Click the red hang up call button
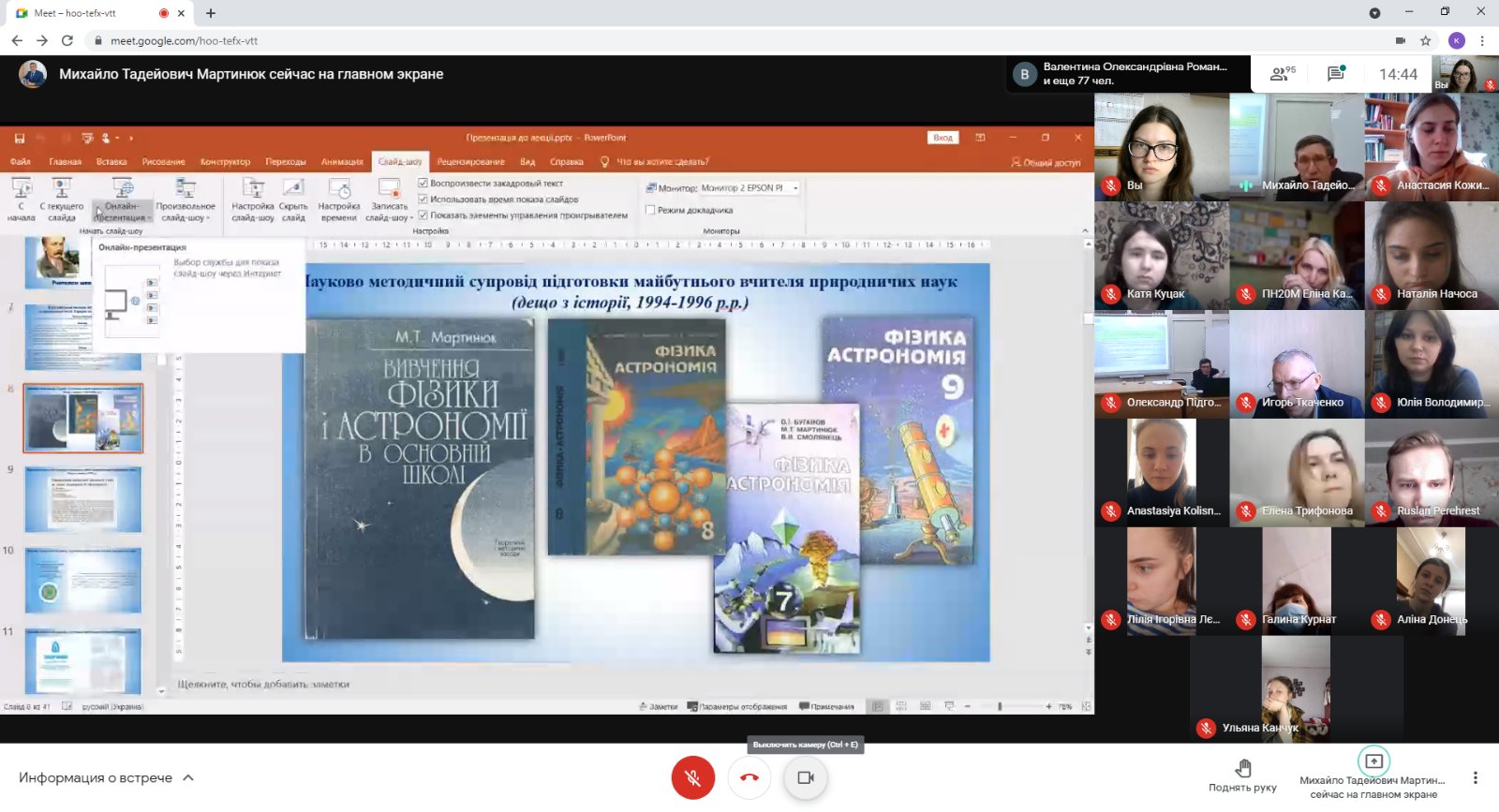 coord(749,777)
